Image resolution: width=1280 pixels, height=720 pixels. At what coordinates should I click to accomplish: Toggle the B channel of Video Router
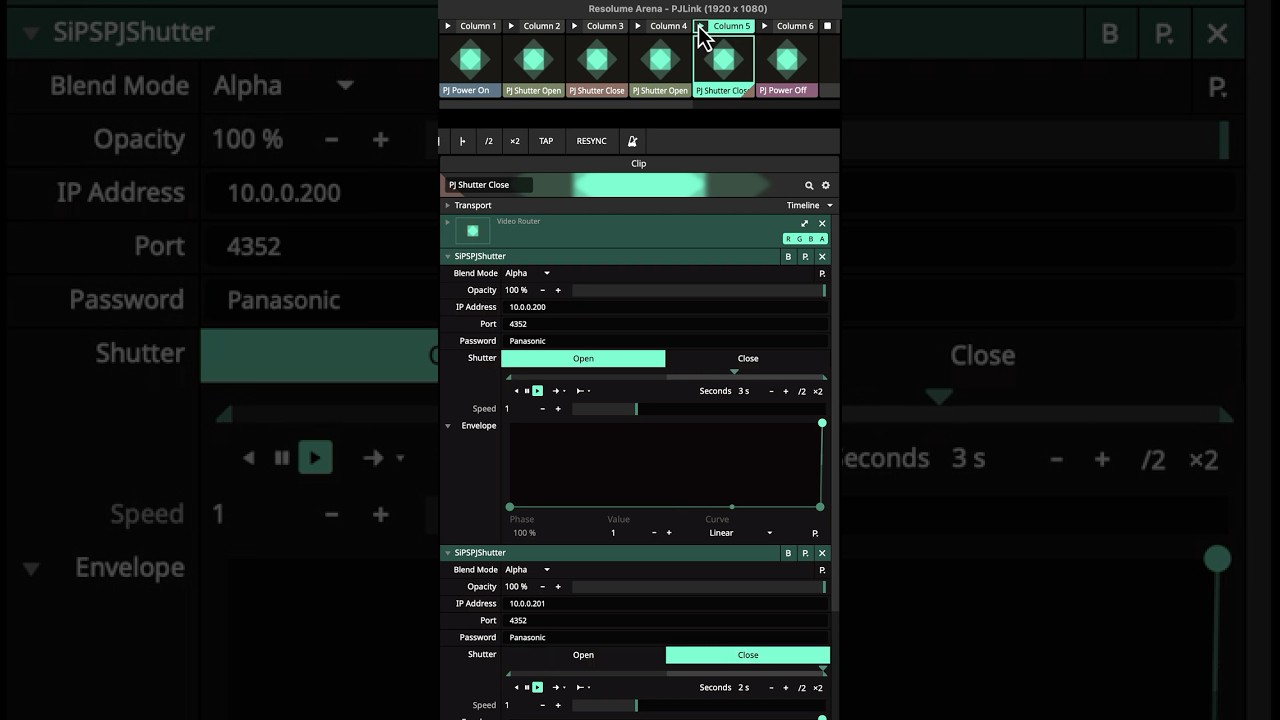tap(811, 239)
